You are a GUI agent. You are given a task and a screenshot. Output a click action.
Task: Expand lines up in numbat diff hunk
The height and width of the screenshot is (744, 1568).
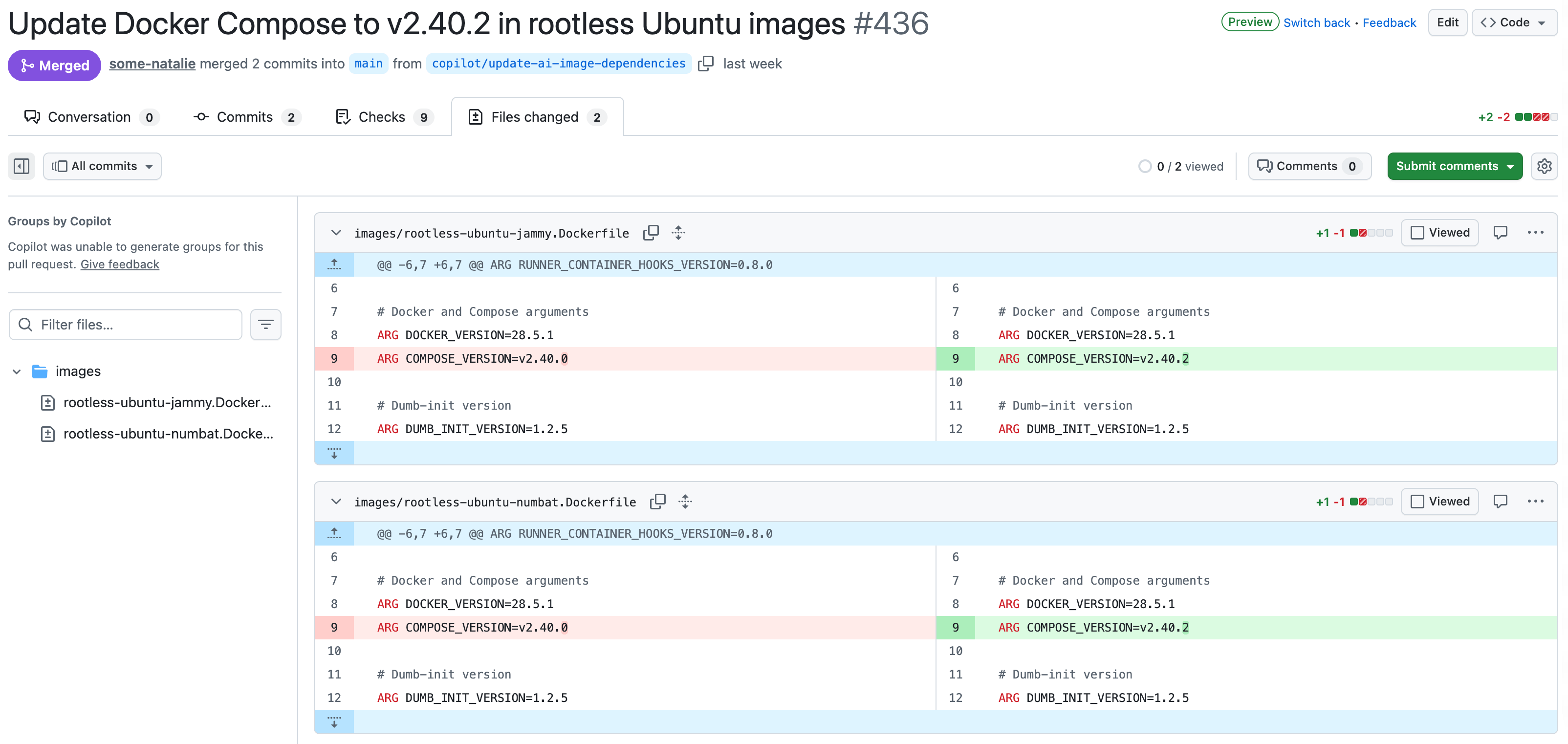[334, 533]
